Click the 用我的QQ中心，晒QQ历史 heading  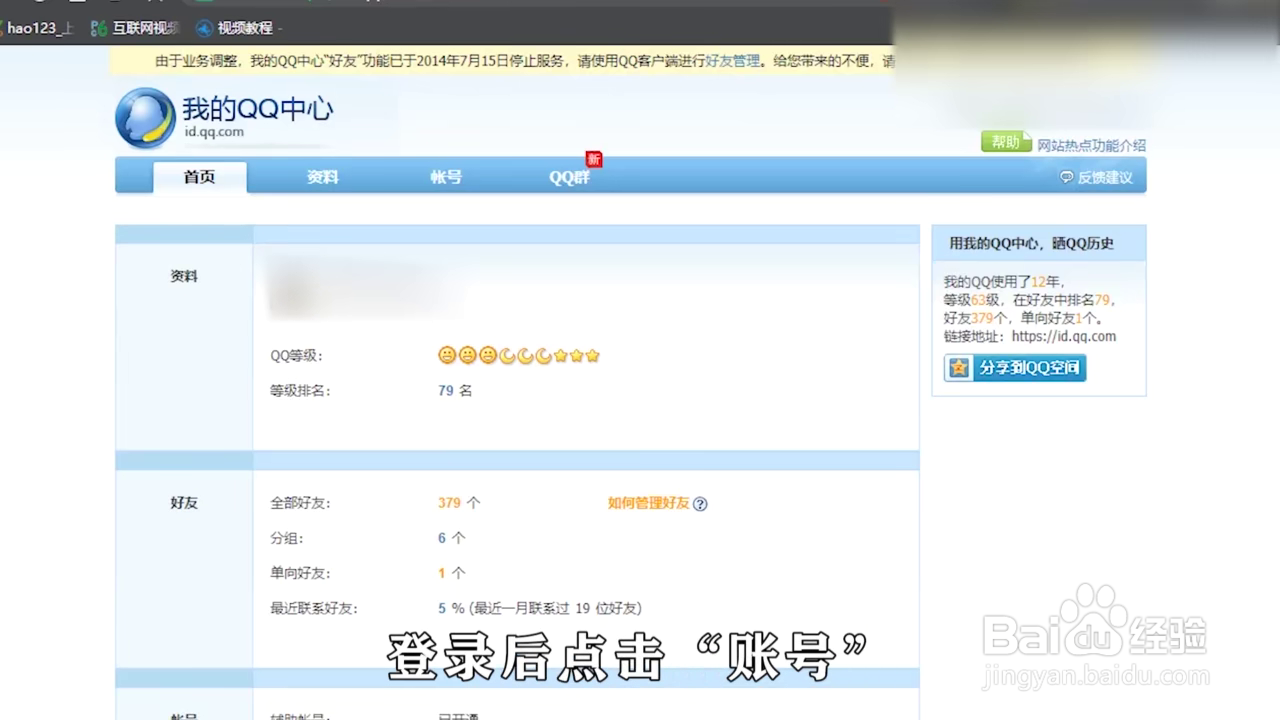[x=1031, y=243]
